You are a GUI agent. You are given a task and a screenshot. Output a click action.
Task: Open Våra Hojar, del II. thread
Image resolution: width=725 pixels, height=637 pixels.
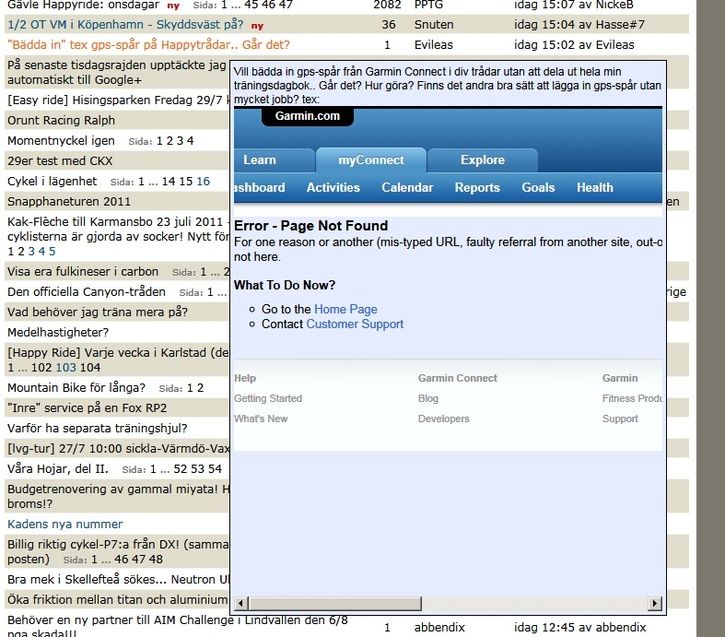click(58, 469)
